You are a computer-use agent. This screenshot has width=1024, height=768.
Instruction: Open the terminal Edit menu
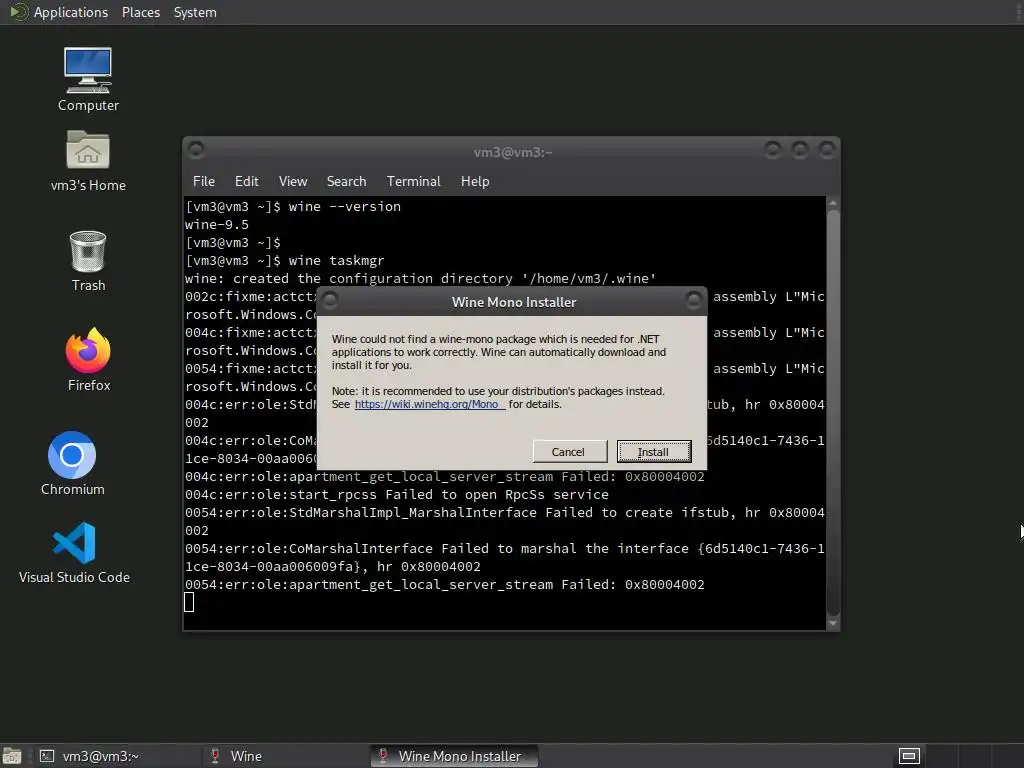pyautogui.click(x=246, y=181)
